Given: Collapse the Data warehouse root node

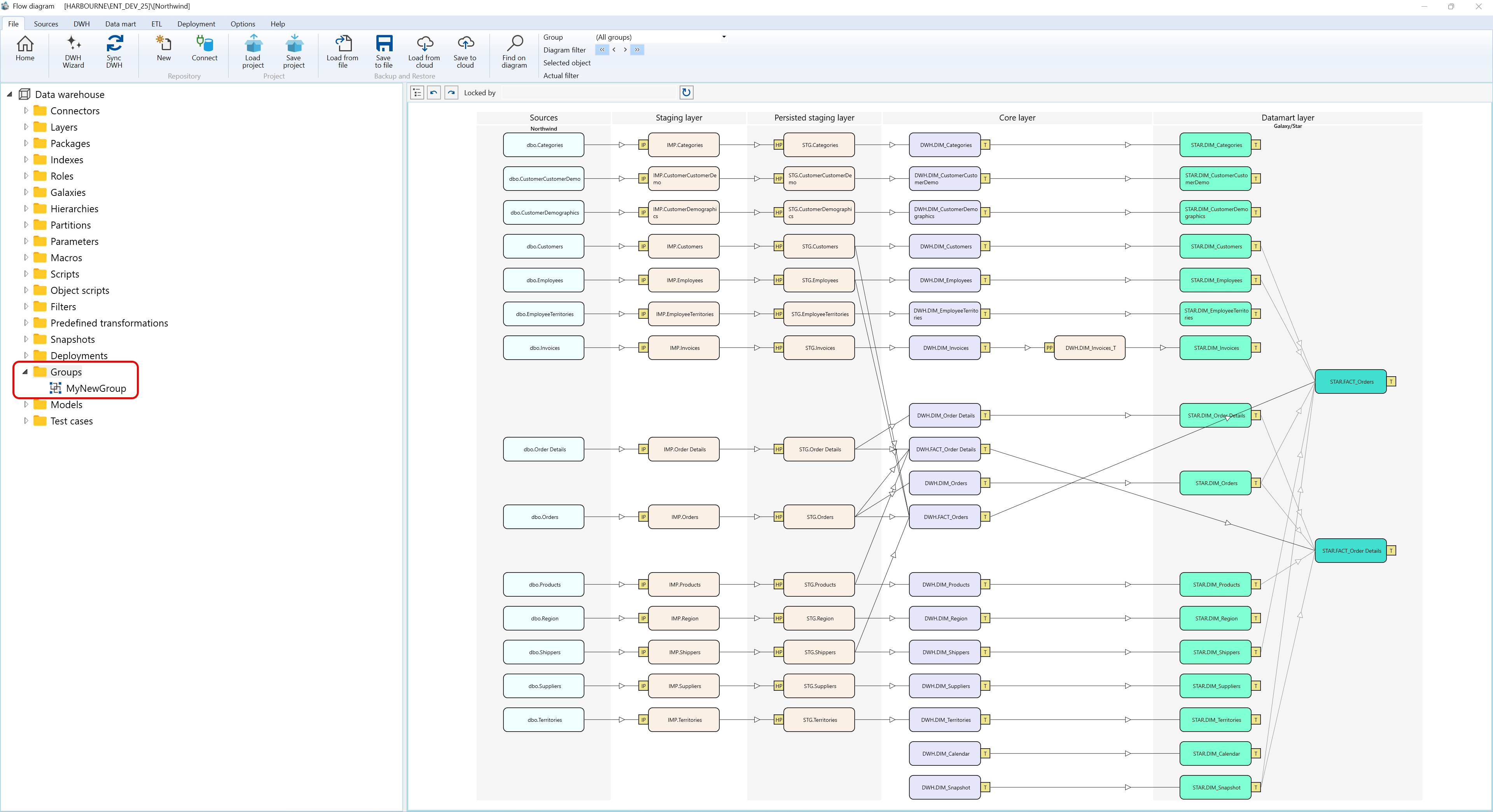Looking at the screenshot, I should pyautogui.click(x=9, y=94).
